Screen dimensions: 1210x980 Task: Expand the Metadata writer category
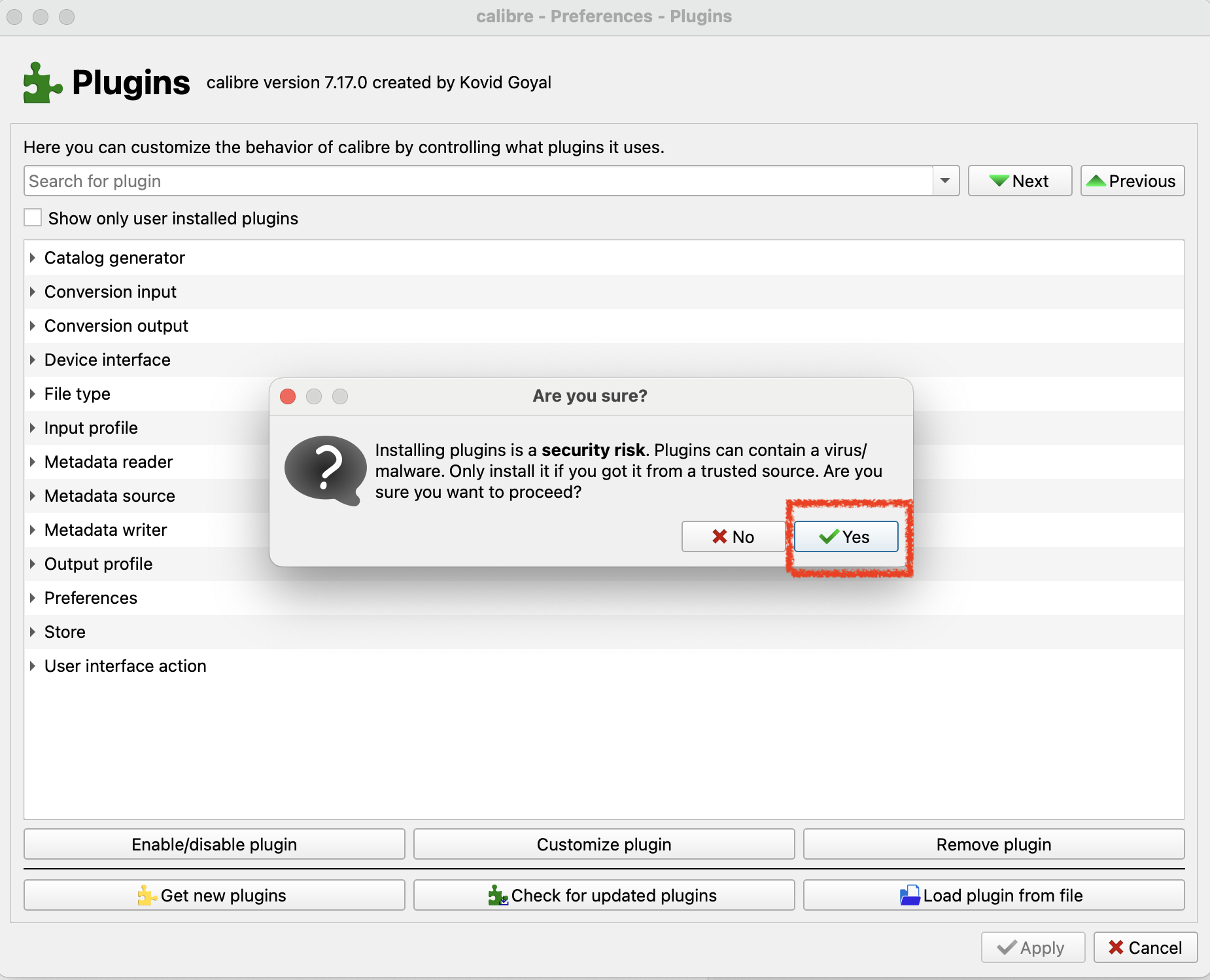tap(32, 530)
